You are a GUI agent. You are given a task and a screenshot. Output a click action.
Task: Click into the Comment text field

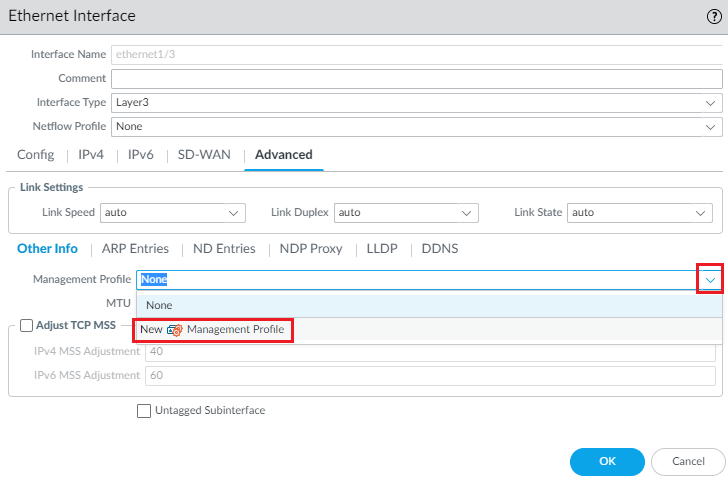[x=415, y=78]
